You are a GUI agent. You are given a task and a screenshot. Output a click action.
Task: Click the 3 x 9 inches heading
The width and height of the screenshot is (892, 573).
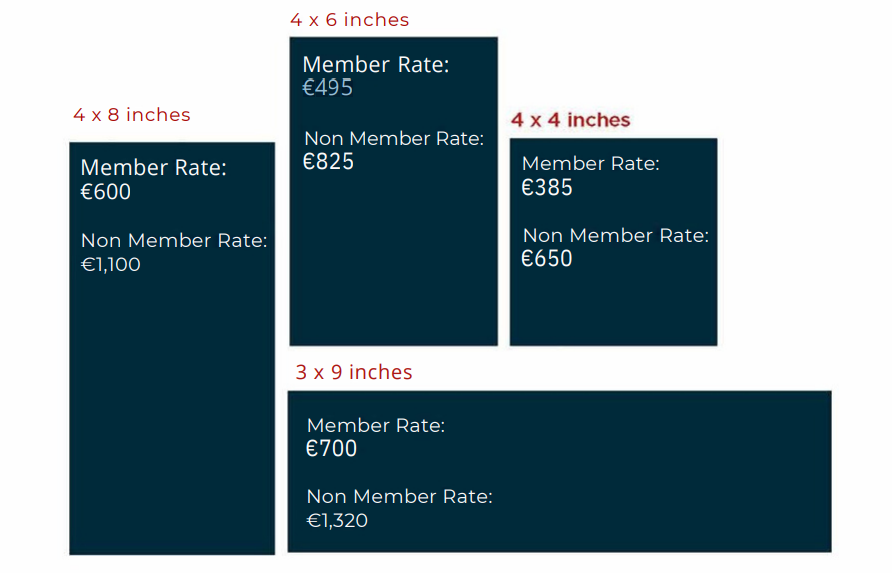pos(354,372)
